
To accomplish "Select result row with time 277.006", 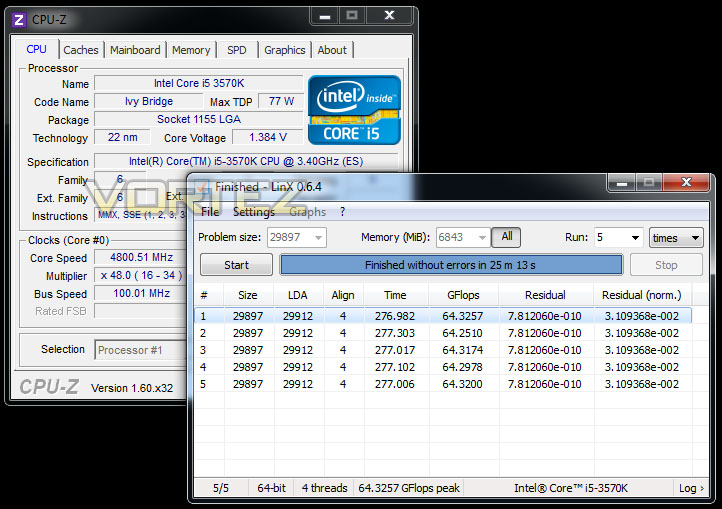I will [x=443, y=384].
